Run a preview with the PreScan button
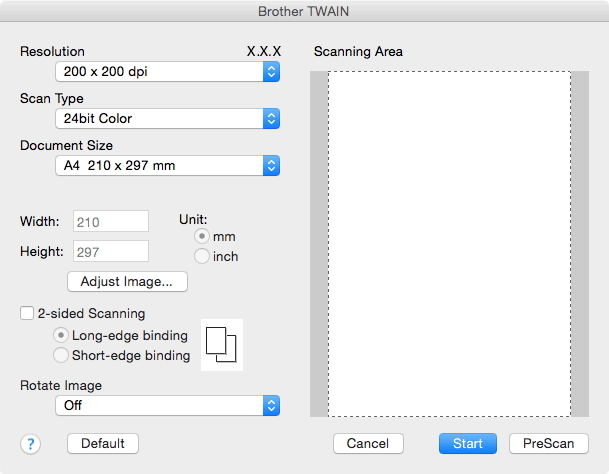609x474 pixels. pos(549,444)
